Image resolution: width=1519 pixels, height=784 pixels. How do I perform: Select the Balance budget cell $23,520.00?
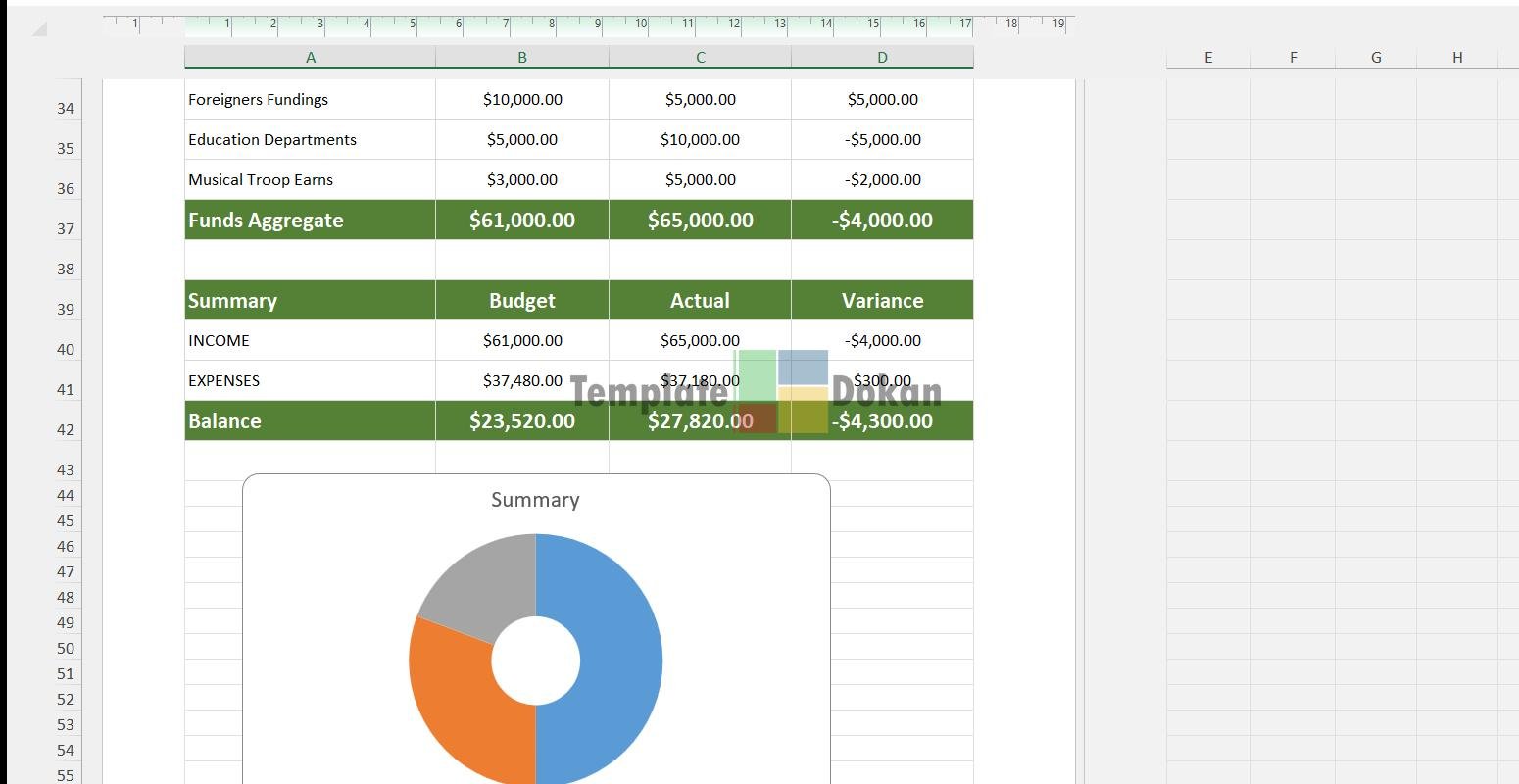[x=521, y=420]
